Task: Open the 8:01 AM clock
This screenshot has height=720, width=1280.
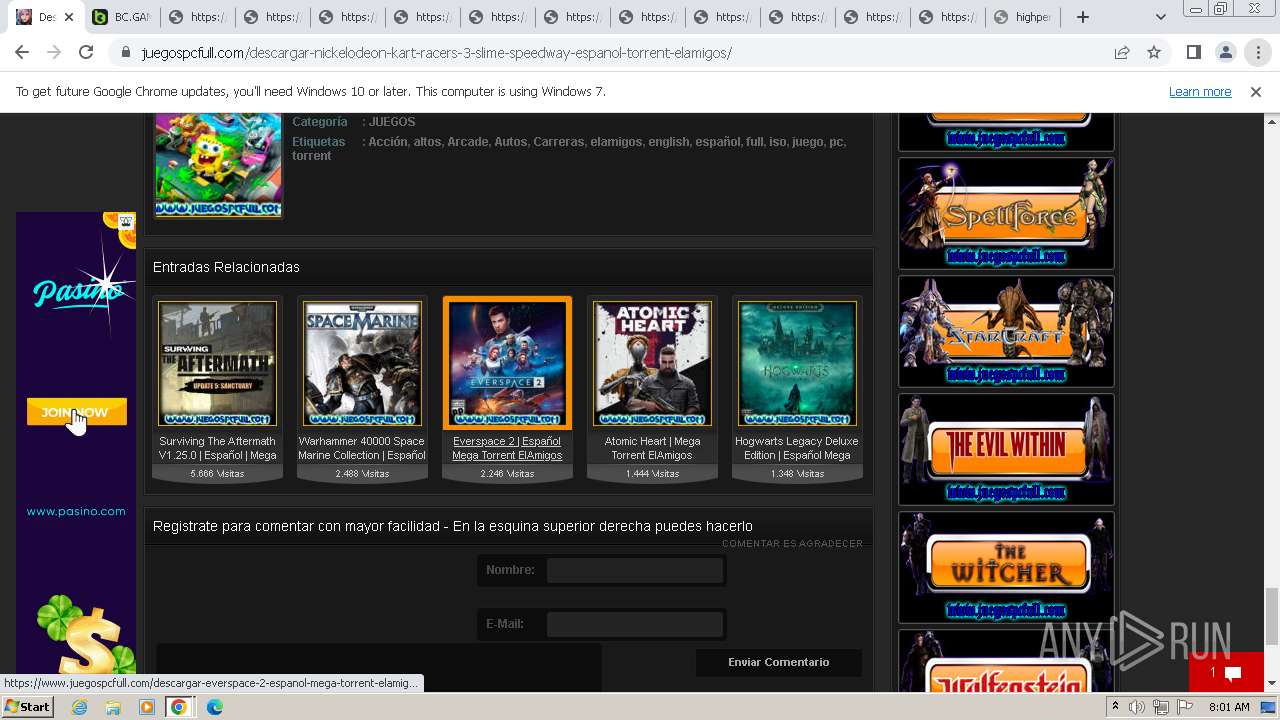Action: tap(1229, 707)
